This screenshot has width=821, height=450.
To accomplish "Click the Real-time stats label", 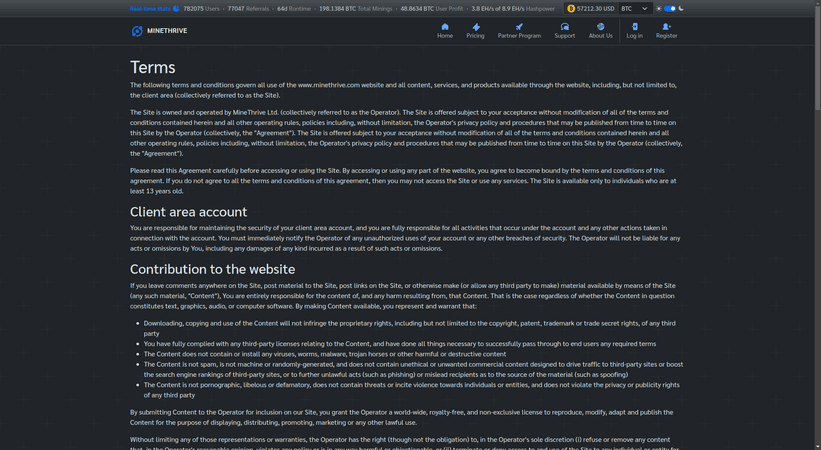I will (x=150, y=8).
